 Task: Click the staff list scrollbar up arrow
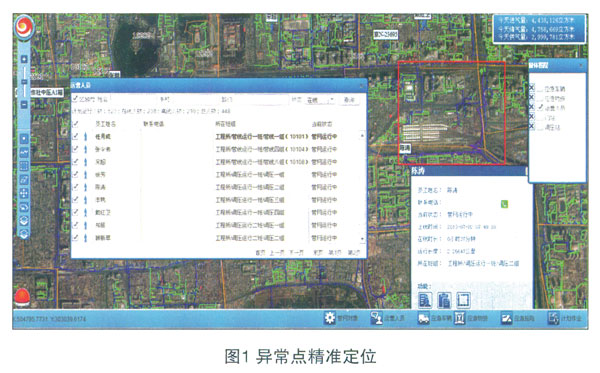[362, 136]
